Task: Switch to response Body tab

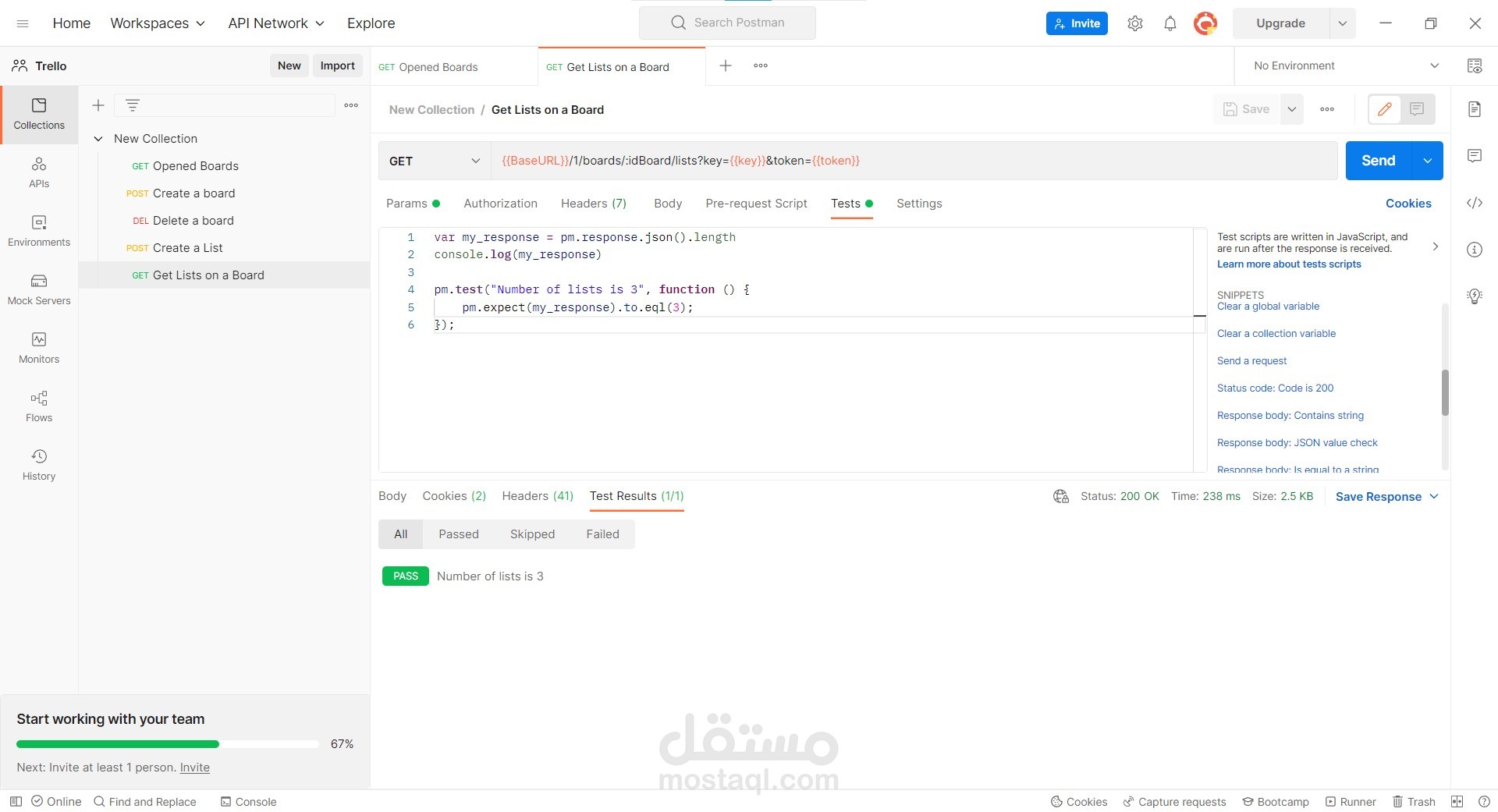Action: (x=392, y=496)
